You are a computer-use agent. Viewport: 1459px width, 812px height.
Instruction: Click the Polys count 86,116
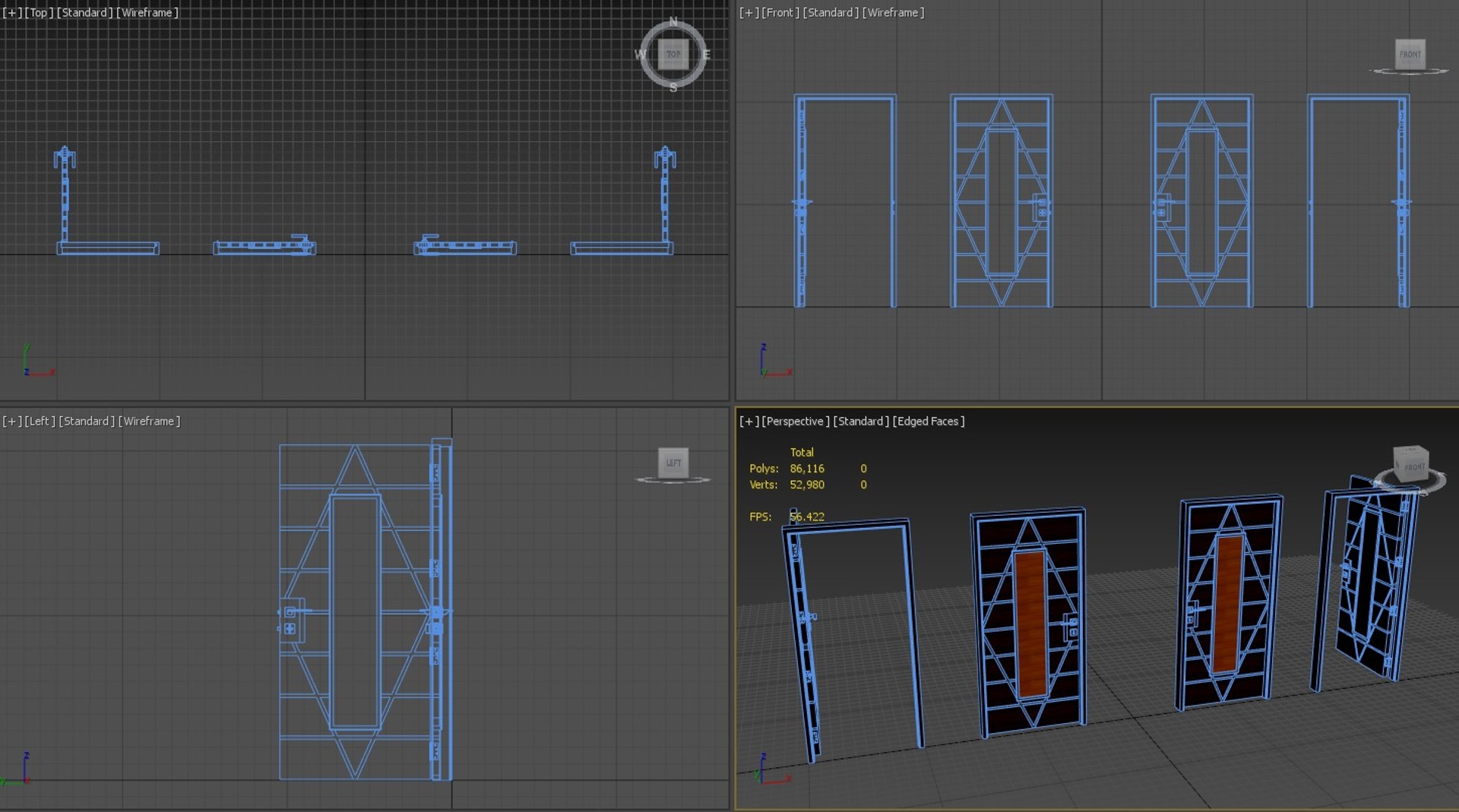(x=807, y=469)
